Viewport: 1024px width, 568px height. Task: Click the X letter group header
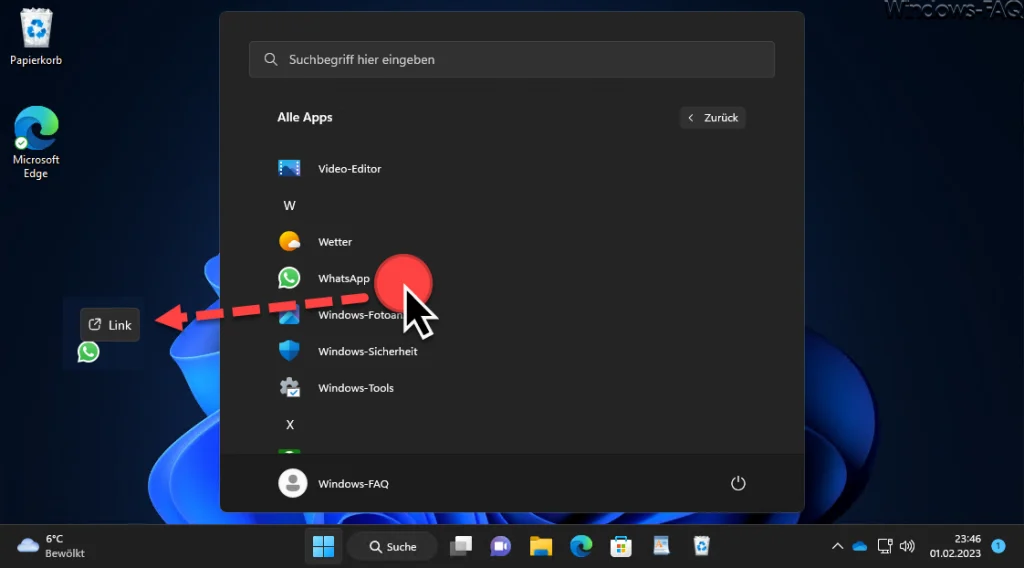point(290,425)
